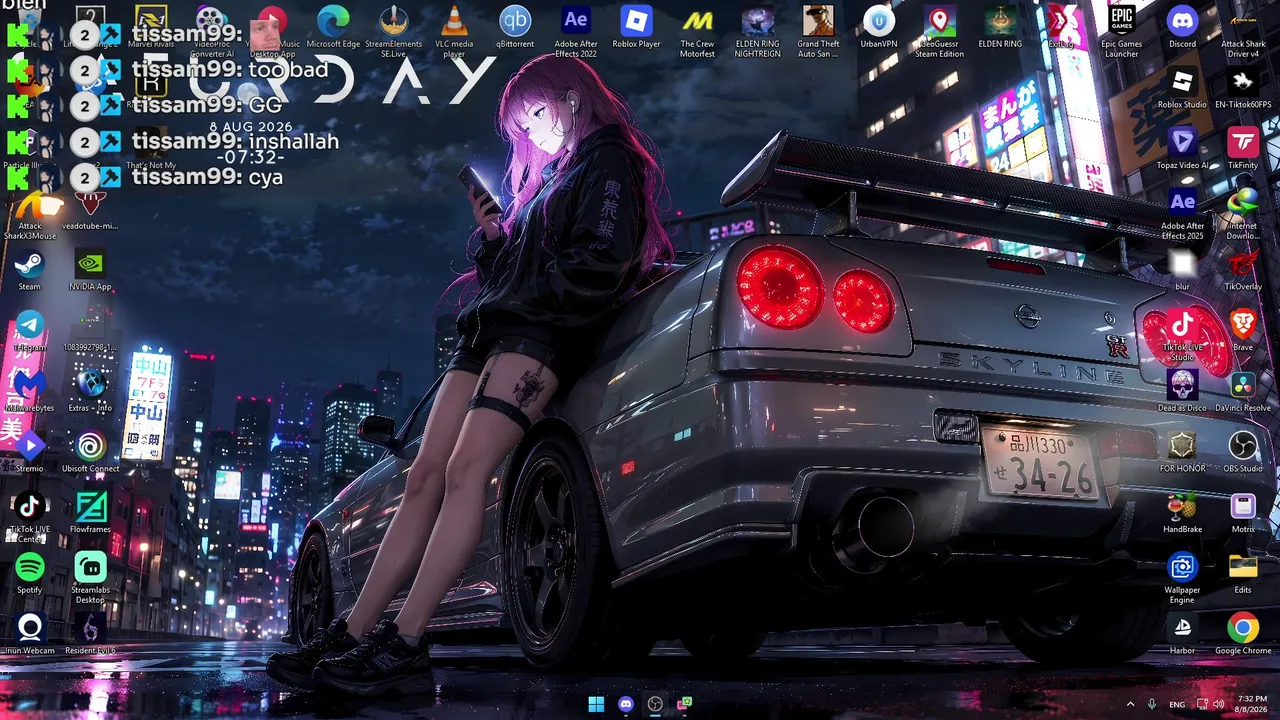Open DaVinci Resolve desktop shortcut

coord(1243,392)
